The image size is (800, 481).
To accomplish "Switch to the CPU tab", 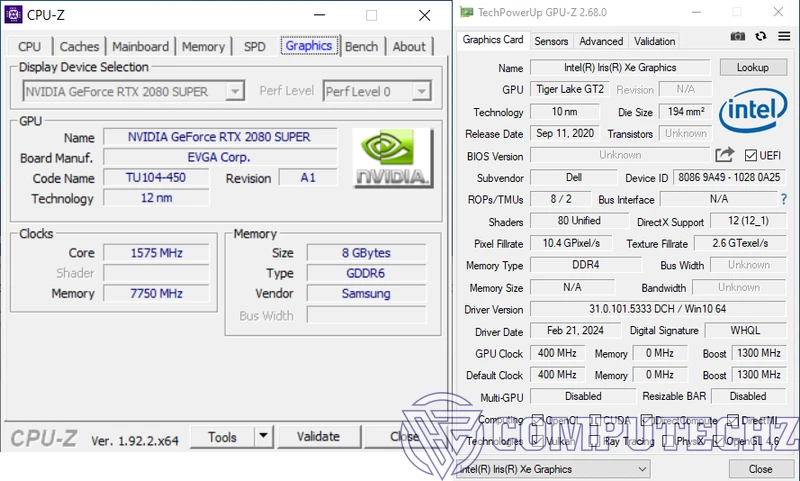I will [x=30, y=46].
